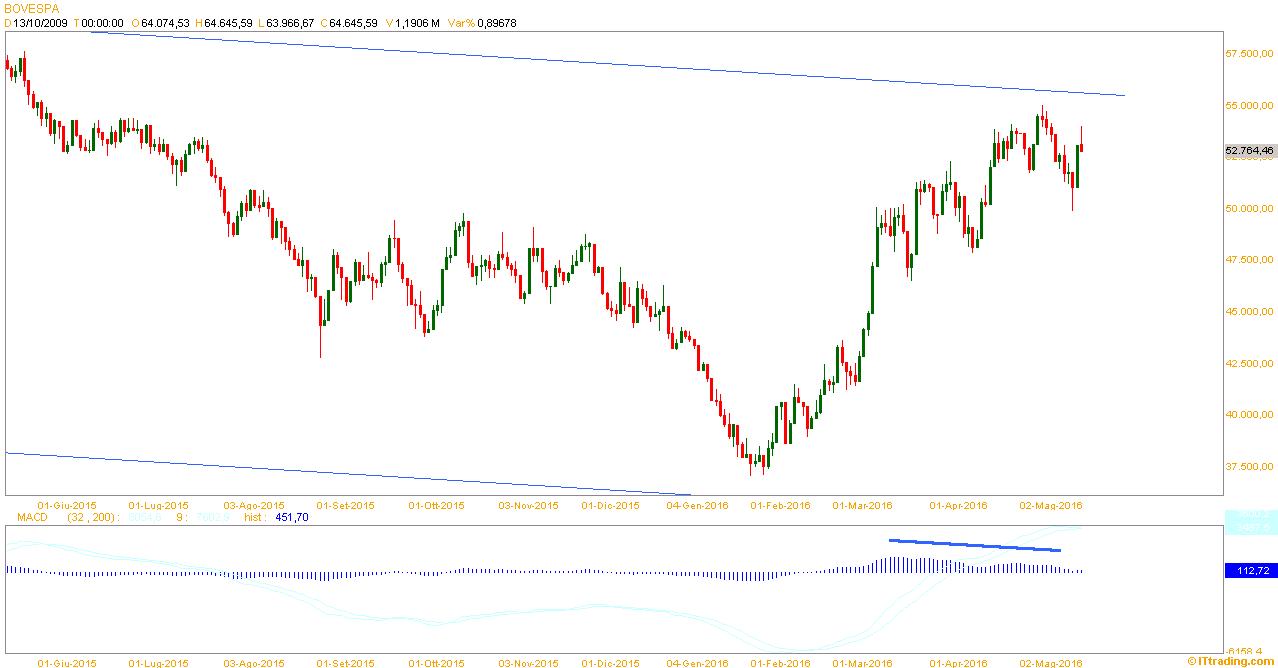
Task: Click the 37.500,00 price axis label
Action: point(1249,466)
